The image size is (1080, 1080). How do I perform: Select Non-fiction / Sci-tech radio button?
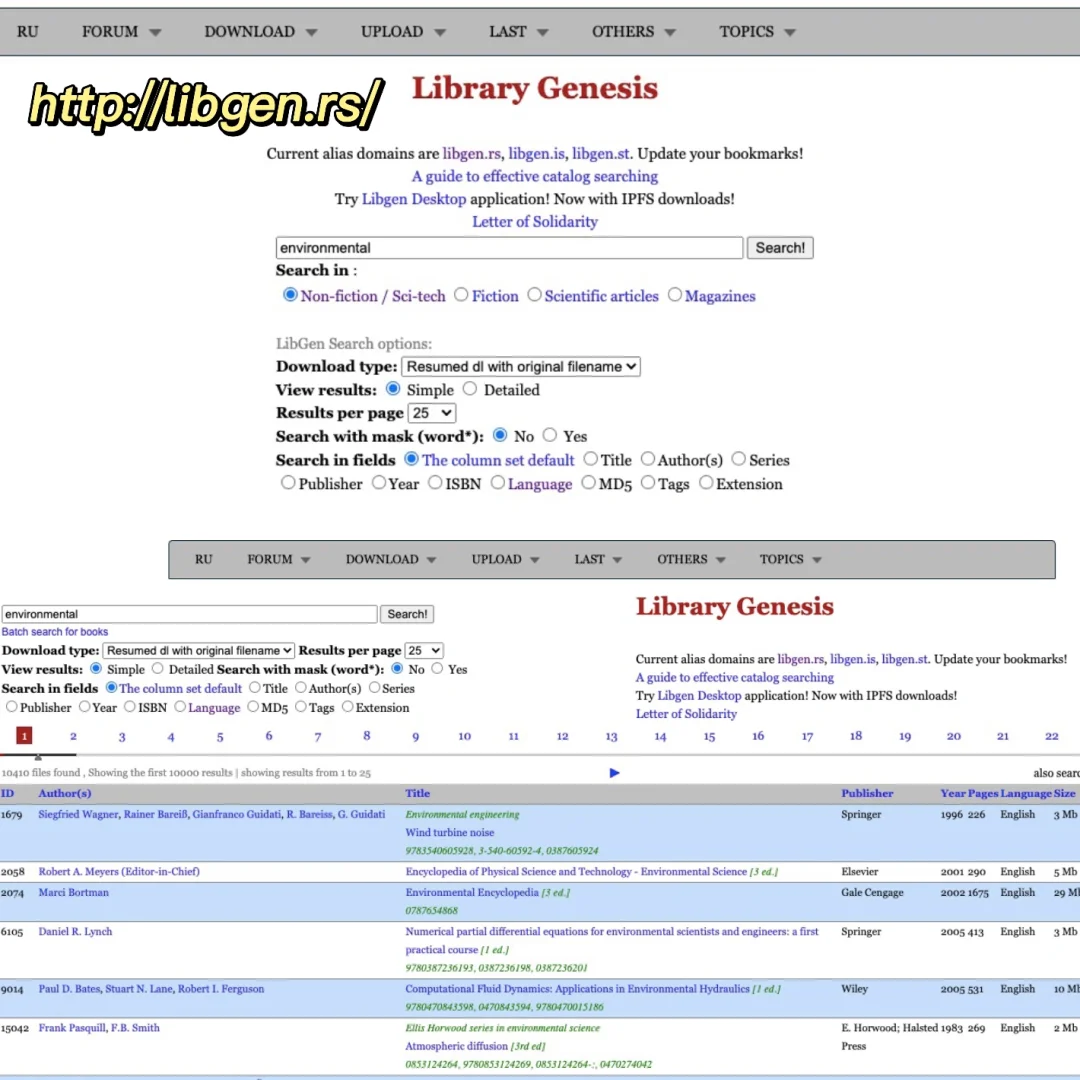[290, 295]
